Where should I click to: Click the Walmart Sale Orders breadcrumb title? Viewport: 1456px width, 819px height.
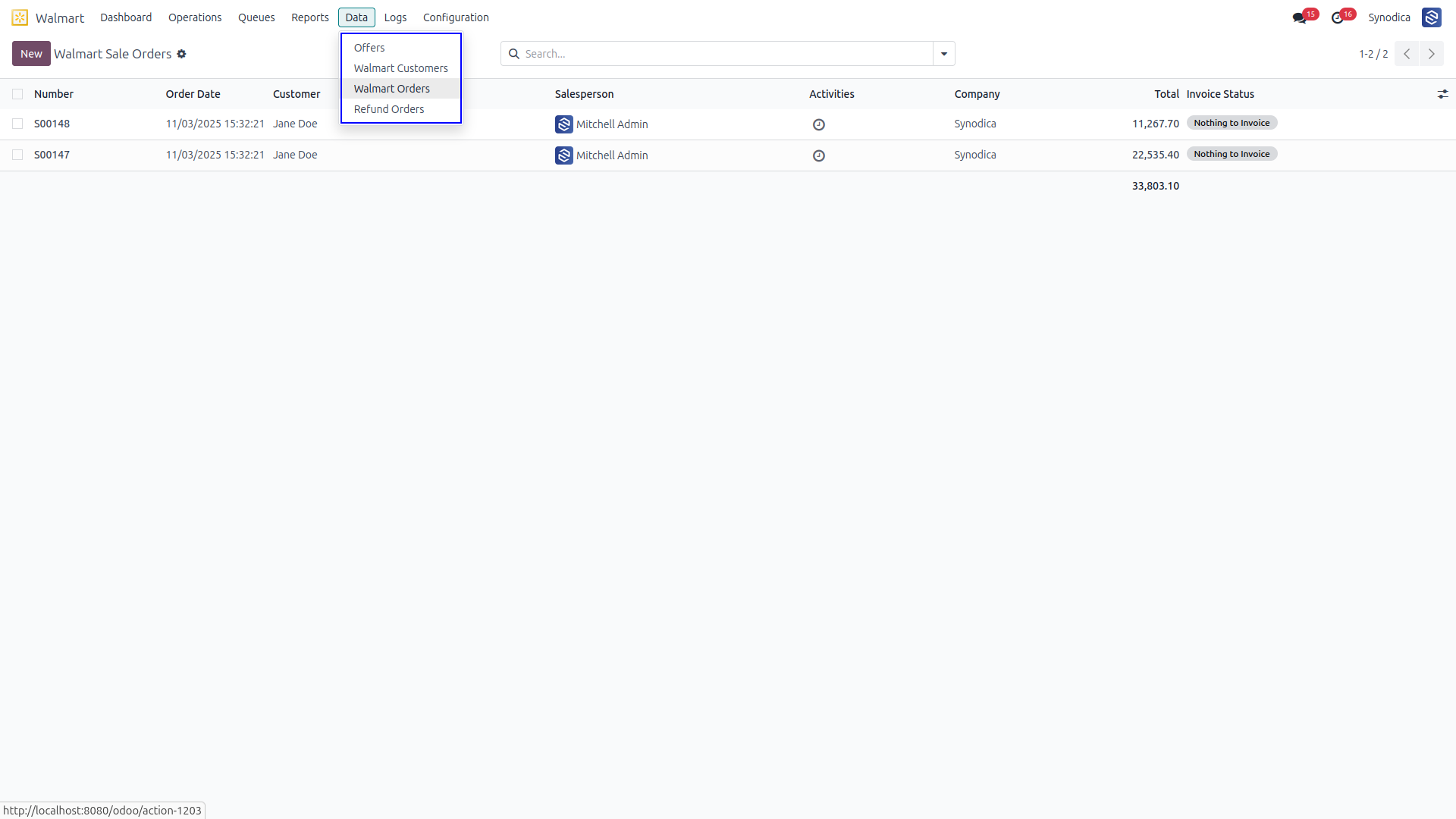(113, 54)
